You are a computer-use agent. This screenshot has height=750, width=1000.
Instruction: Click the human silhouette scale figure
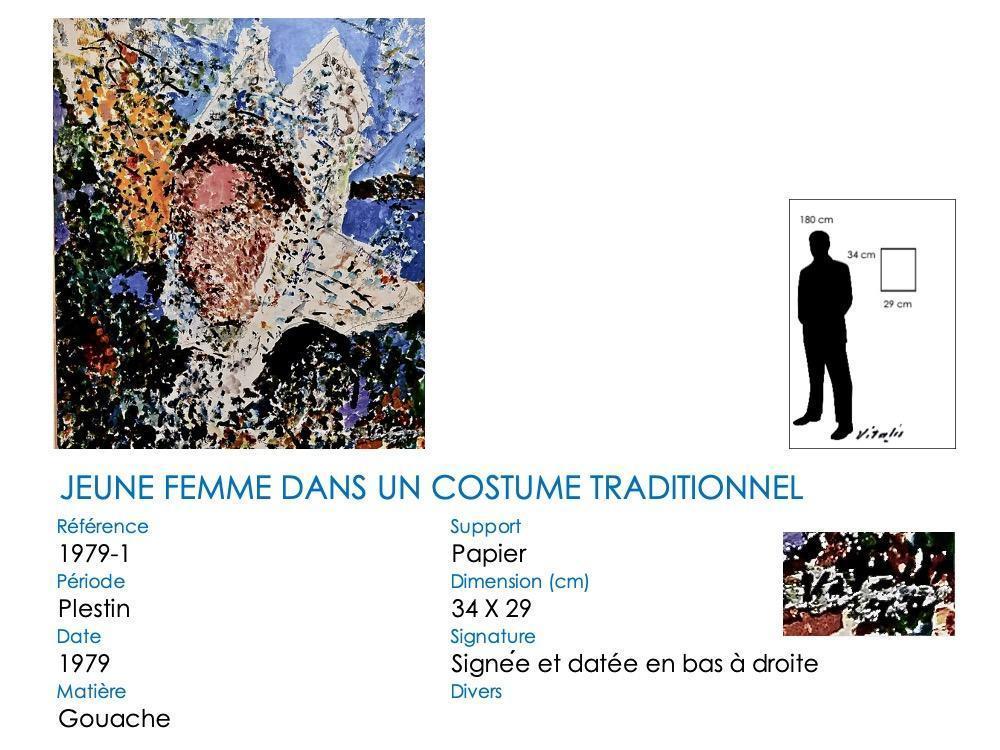pos(825,335)
